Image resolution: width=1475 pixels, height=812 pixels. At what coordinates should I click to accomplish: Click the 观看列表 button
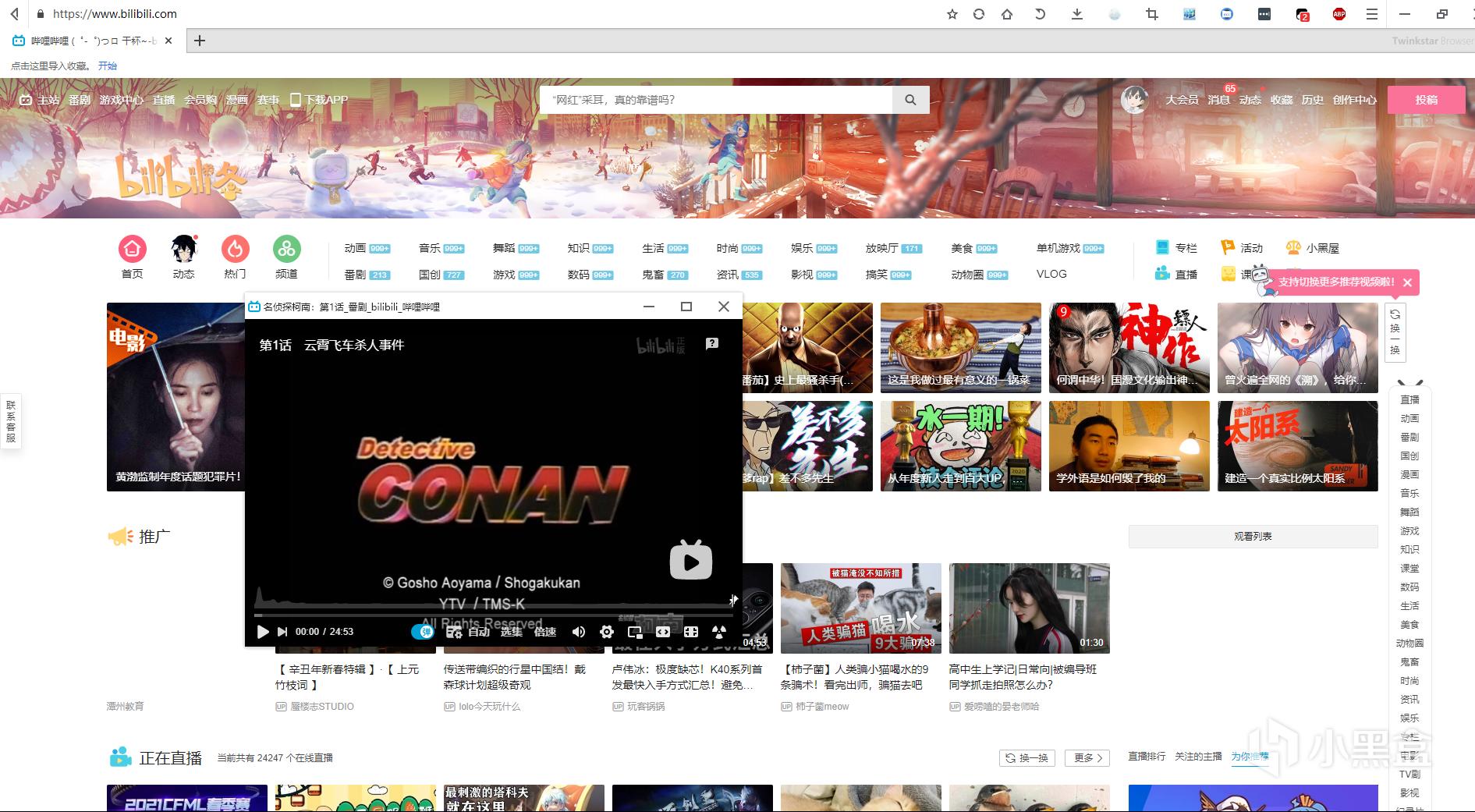coord(1253,537)
